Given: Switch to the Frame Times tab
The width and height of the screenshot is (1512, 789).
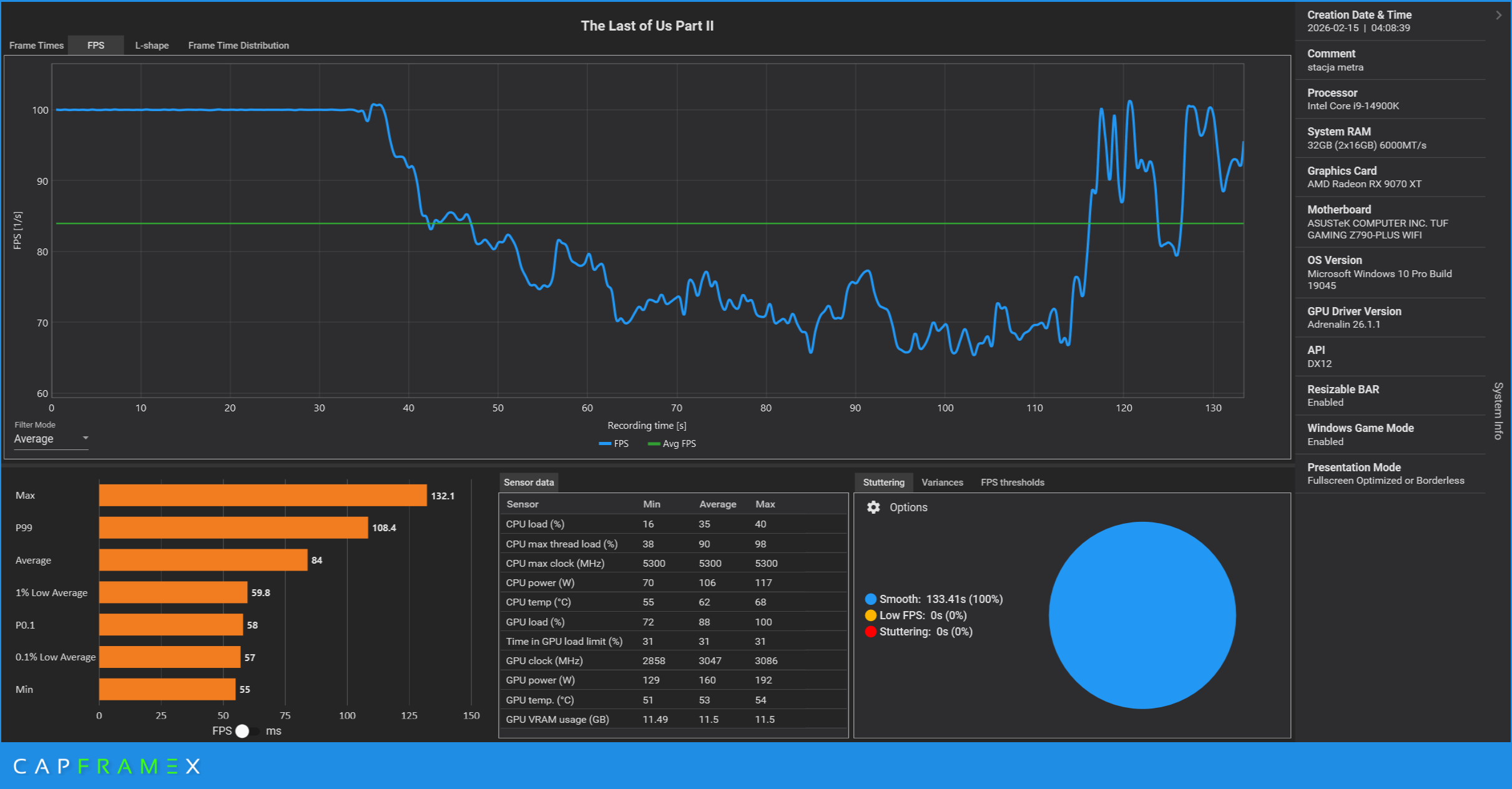Looking at the screenshot, I should (x=36, y=46).
